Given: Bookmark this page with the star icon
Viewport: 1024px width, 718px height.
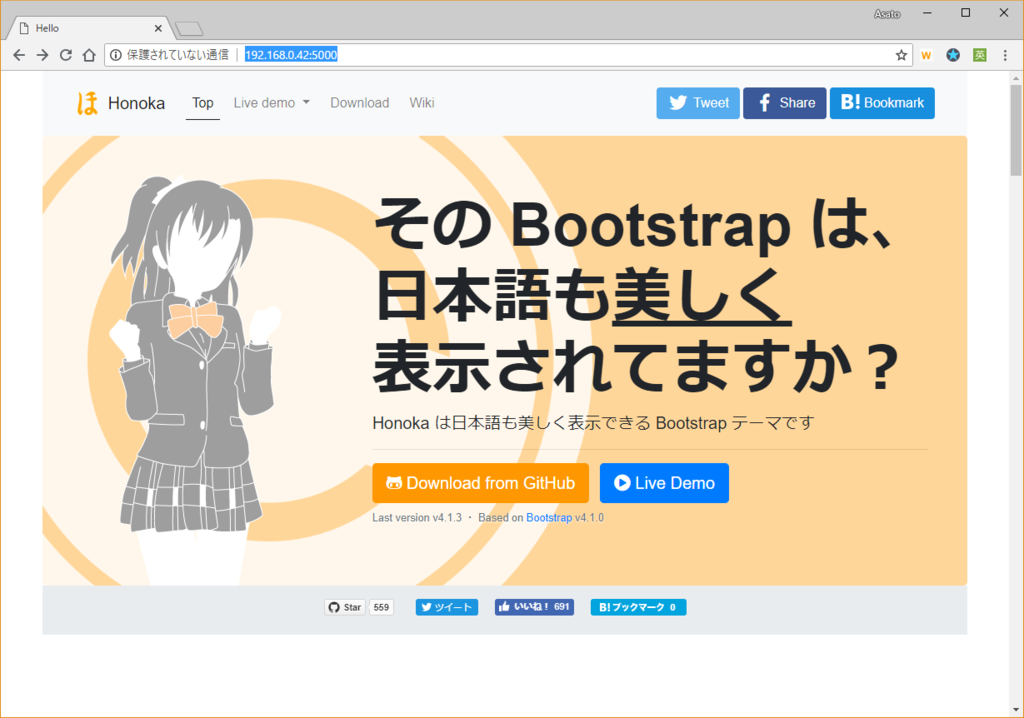Looking at the screenshot, I should [x=901, y=55].
